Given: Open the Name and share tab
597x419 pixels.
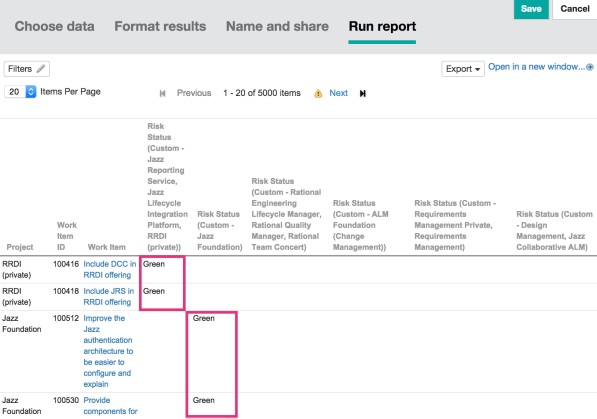Looking at the screenshot, I should click(277, 26).
